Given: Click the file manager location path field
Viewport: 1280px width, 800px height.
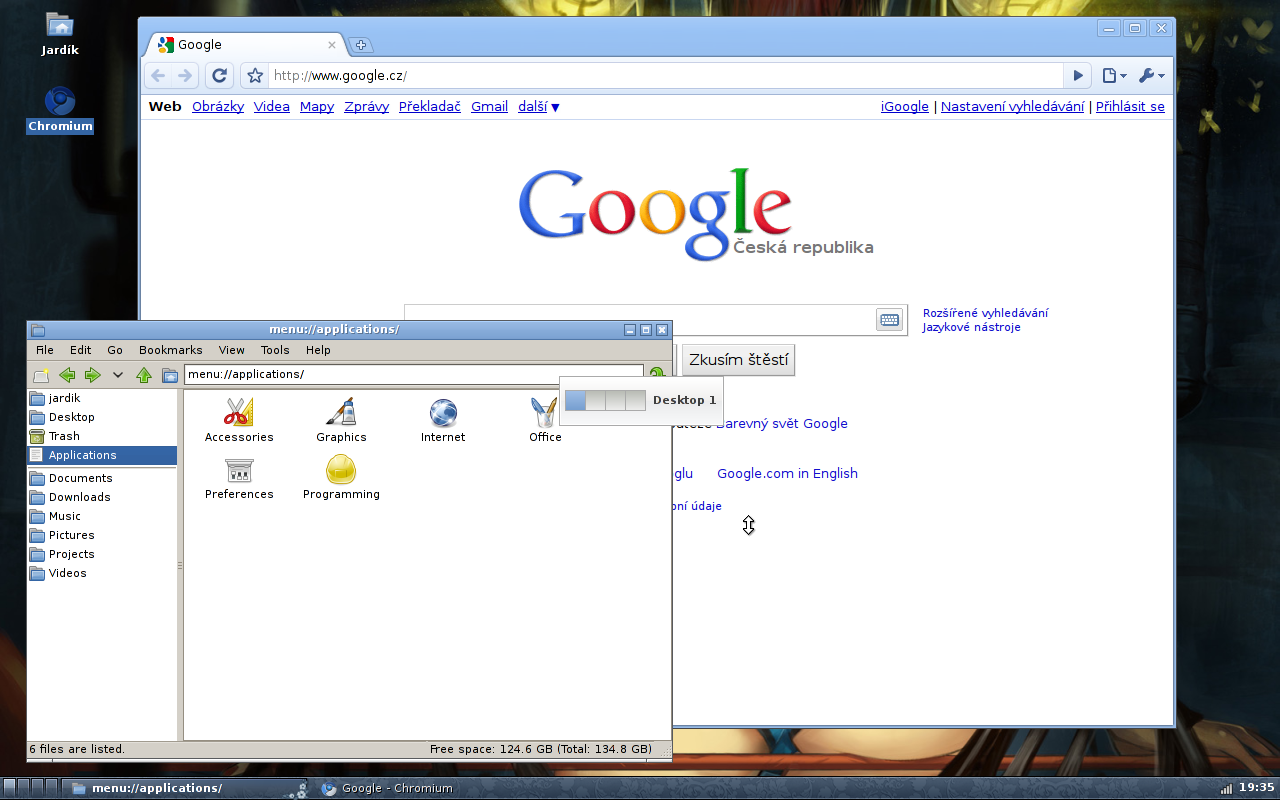Looking at the screenshot, I should [414, 374].
